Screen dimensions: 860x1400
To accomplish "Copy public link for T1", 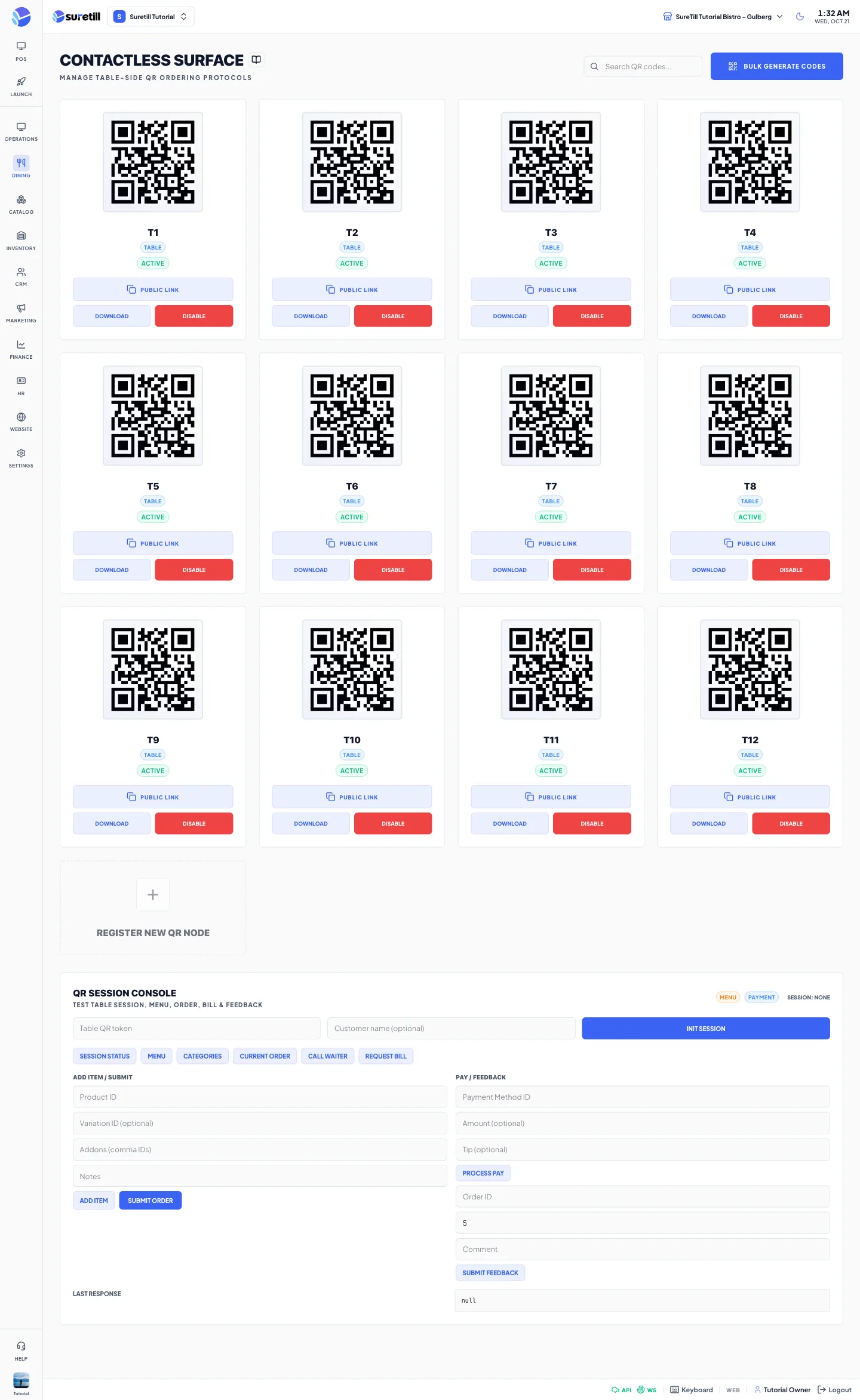I will pyautogui.click(x=153, y=290).
